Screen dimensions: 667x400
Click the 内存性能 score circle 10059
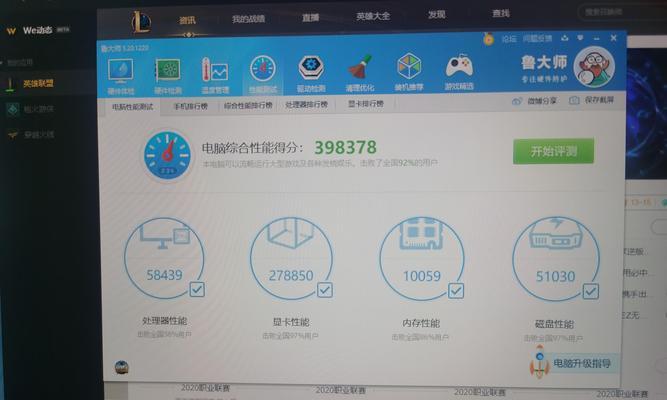(x=422, y=259)
